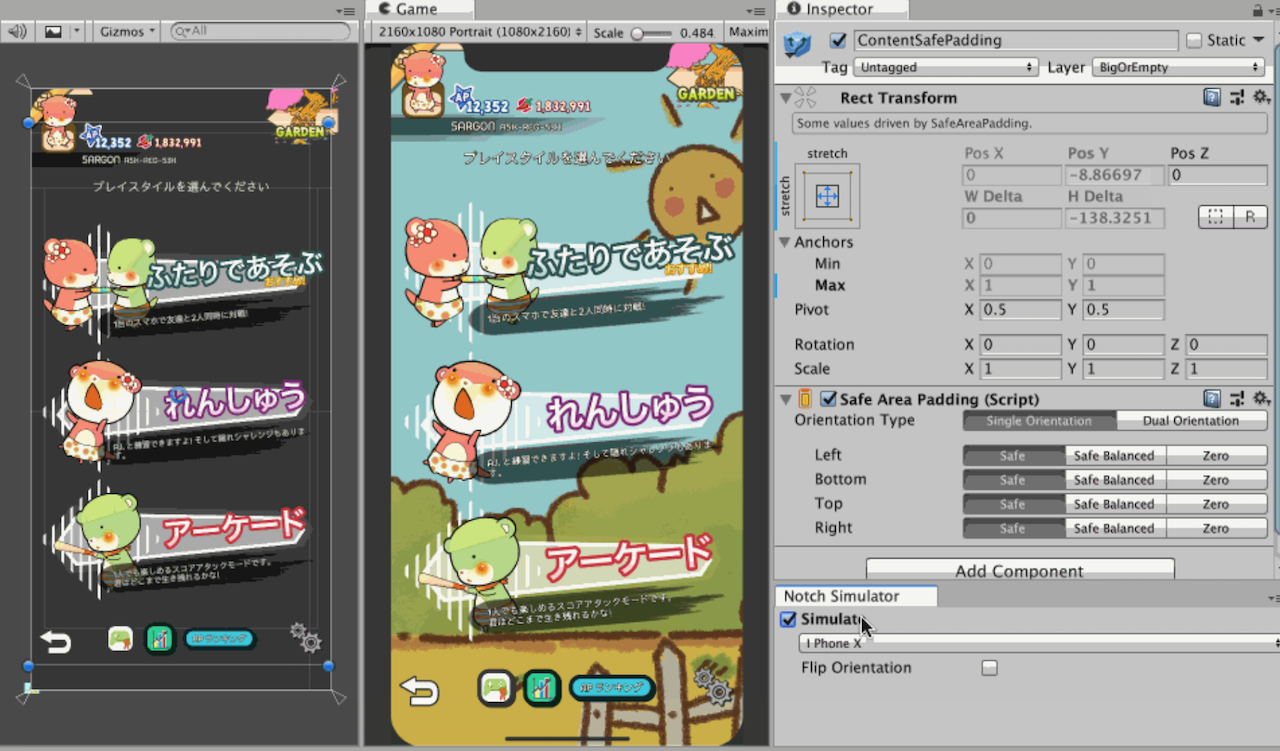Toggle Raw edit mode R button
This screenshot has height=751, width=1280.
pyautogui.click(x=1250, y=217)
